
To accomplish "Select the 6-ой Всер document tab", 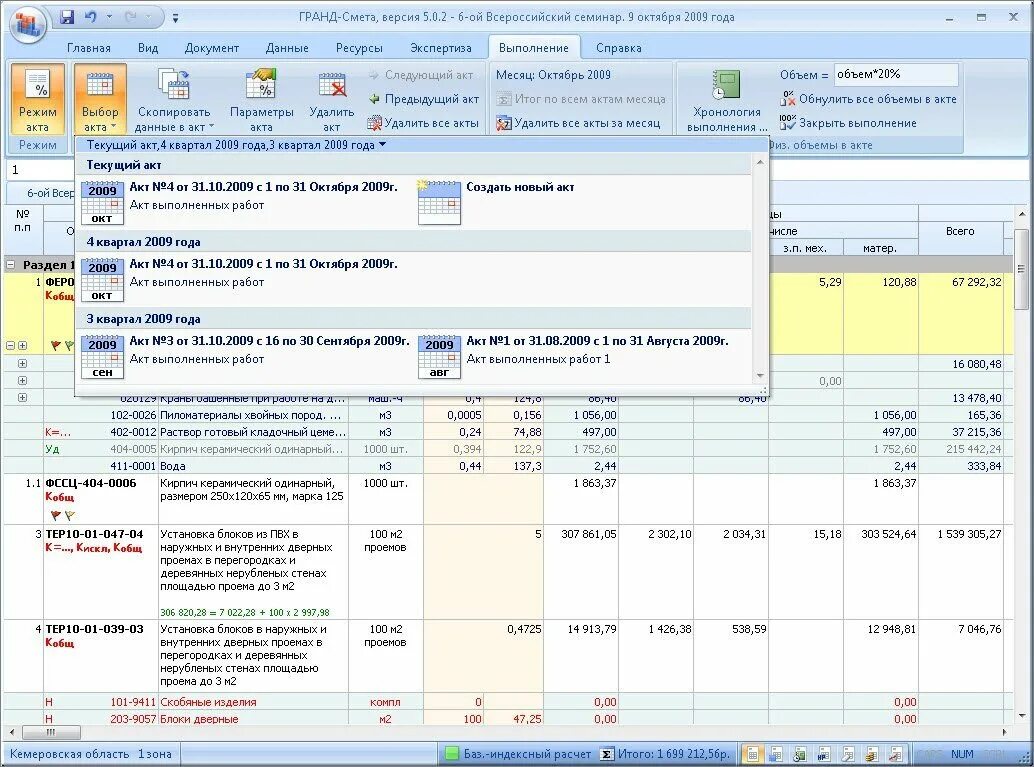I will [x=42, y=193].
